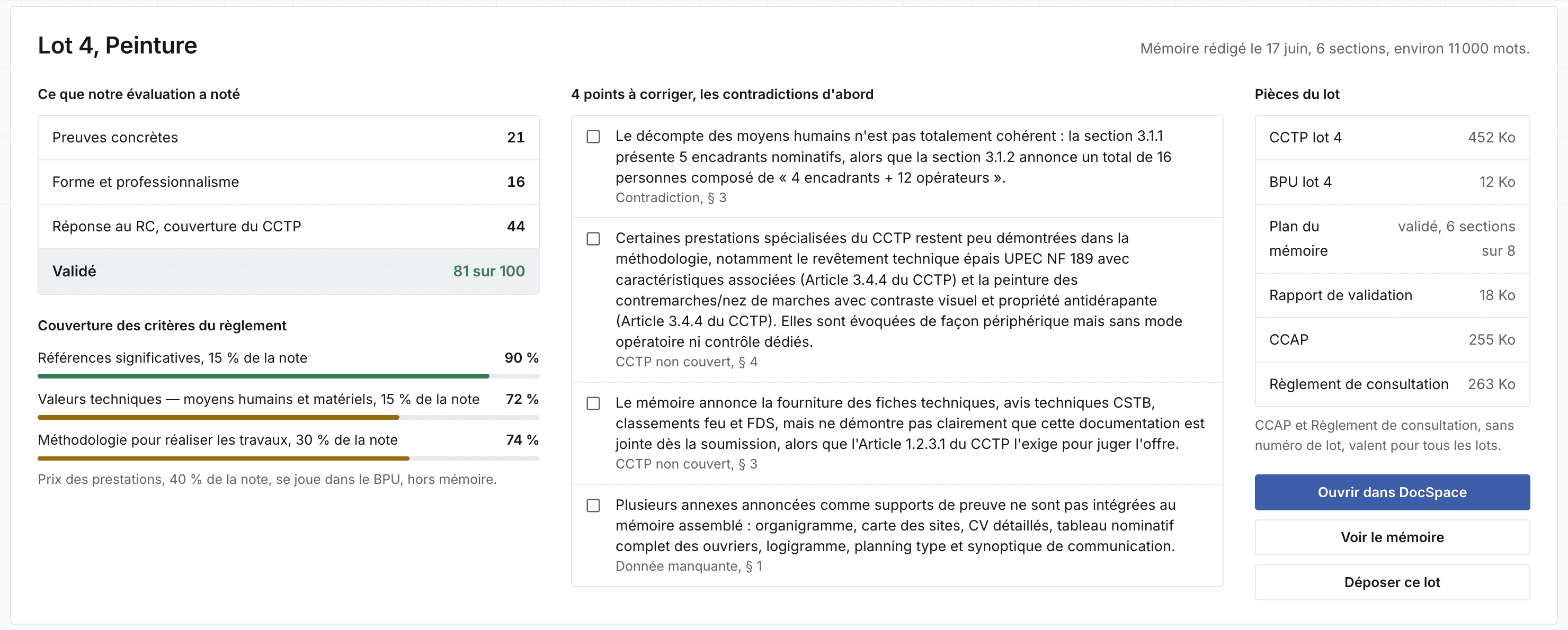
Task: Click Déposer ce lot button
Action: pyautogui.click(x=1392, y=582)
